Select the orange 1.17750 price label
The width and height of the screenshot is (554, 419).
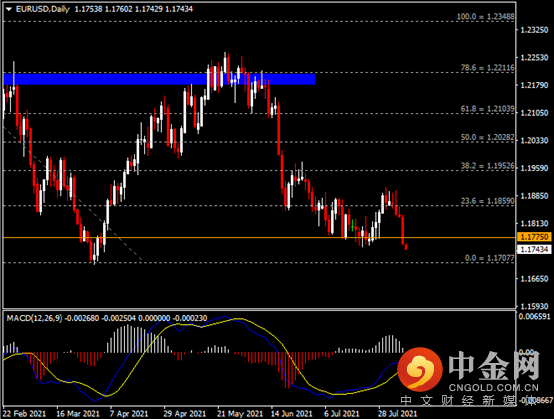coord(534,237)
